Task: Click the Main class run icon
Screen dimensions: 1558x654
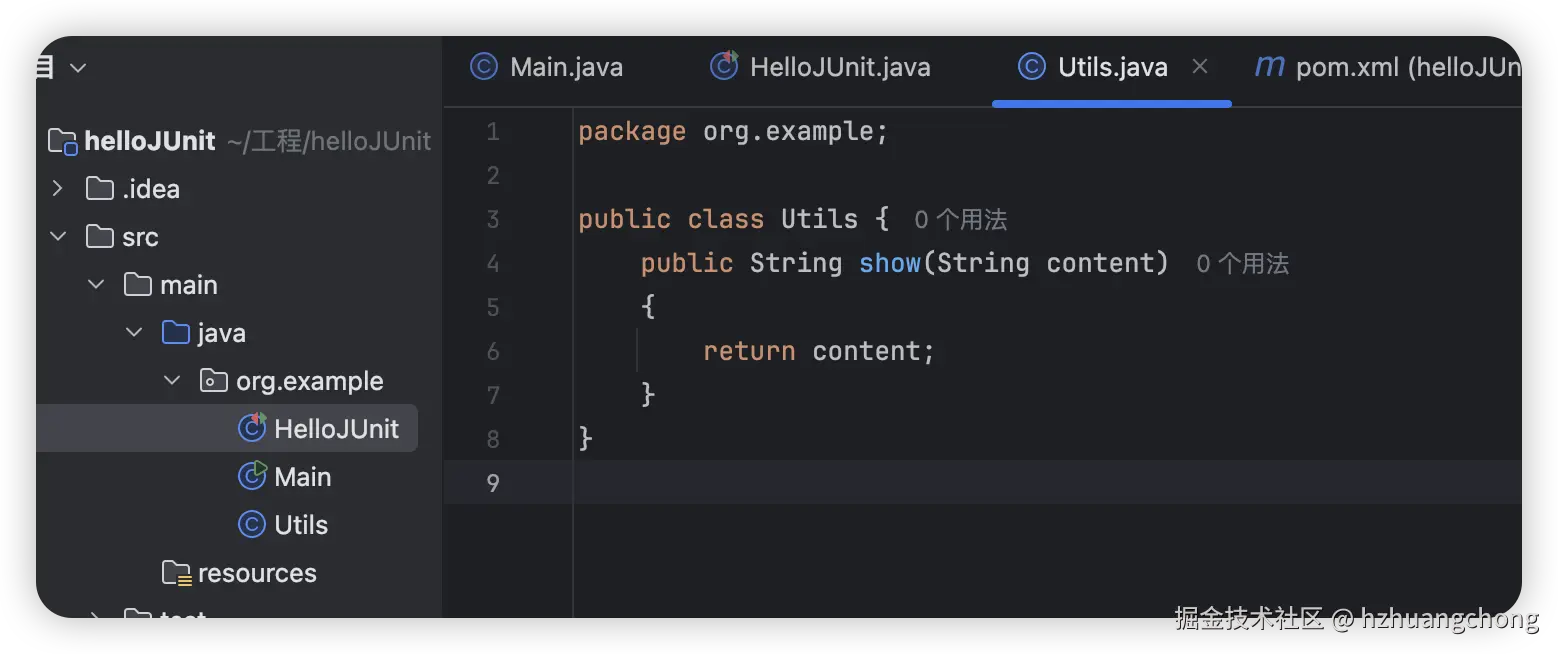Action: pos(252,476)
